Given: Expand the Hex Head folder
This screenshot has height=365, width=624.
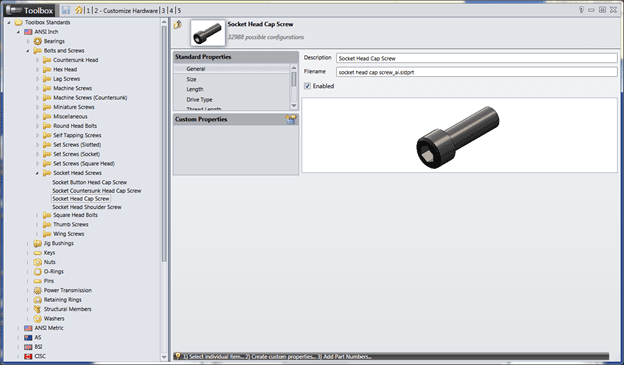Looking at the screenshot, I should pyautogui.click(x=37, y=69).
